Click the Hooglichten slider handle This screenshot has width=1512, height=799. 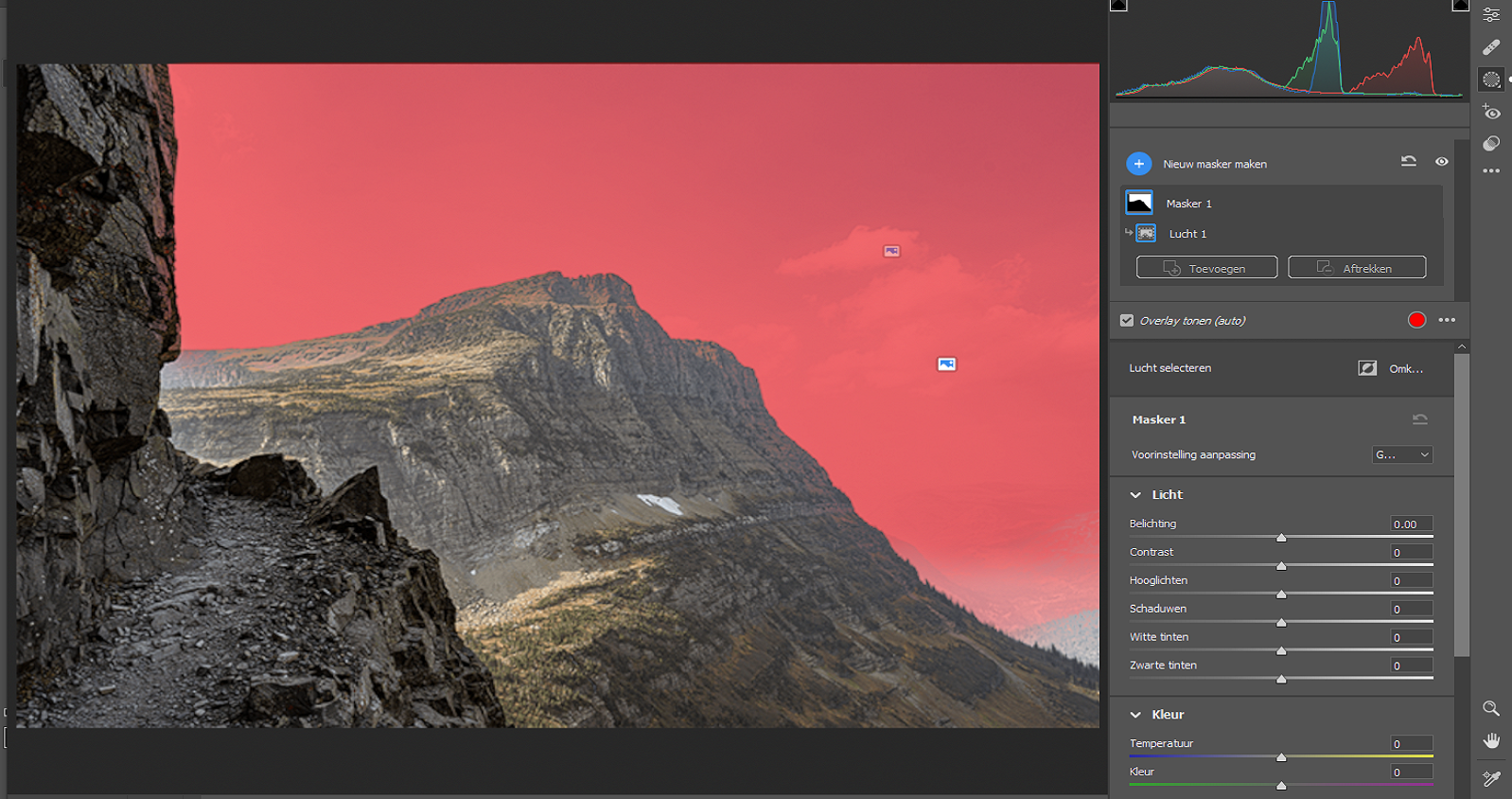(x=1281, y=595)
